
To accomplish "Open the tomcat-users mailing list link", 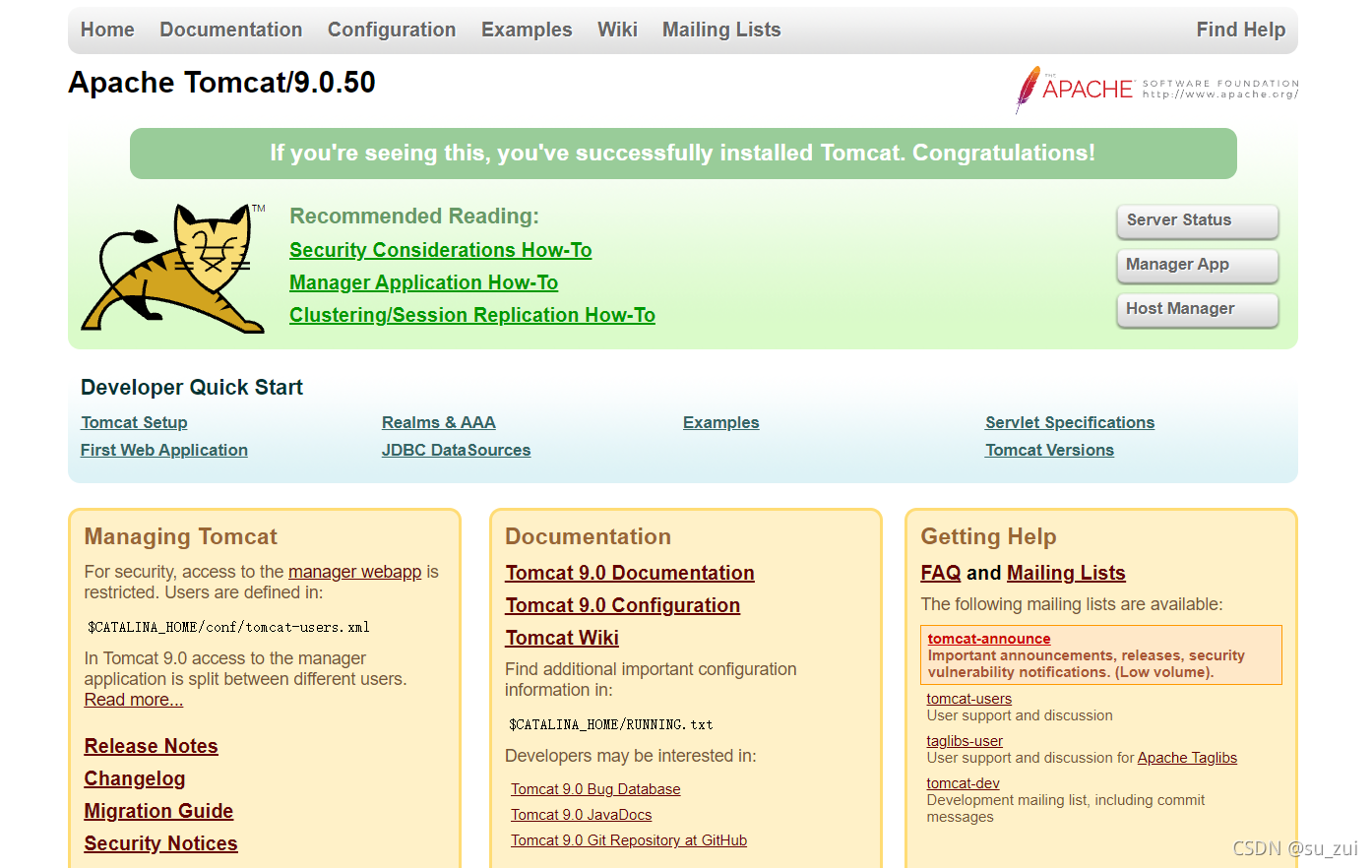I will (969, 699).
